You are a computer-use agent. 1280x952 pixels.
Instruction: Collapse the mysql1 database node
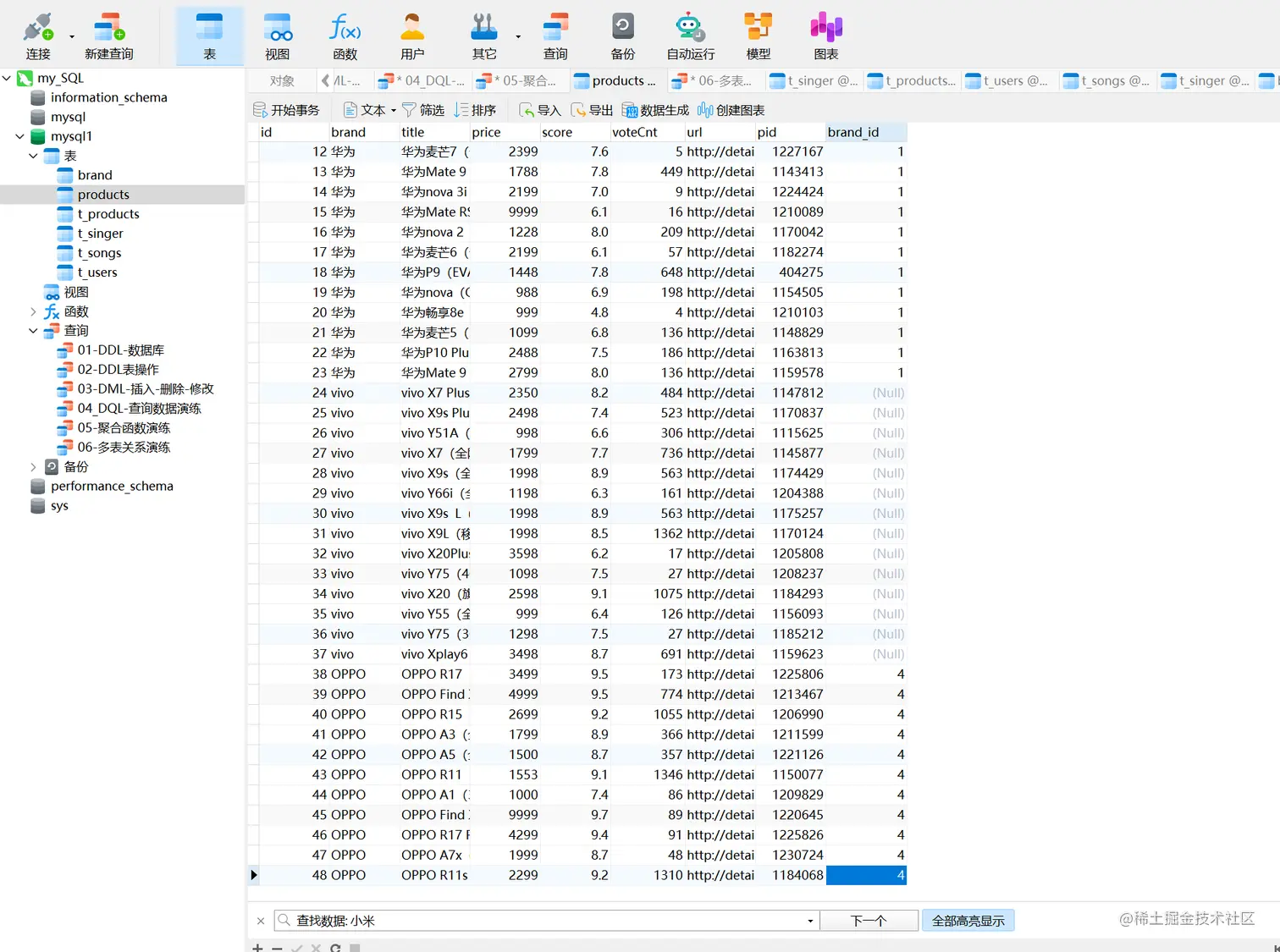(20, 136)
